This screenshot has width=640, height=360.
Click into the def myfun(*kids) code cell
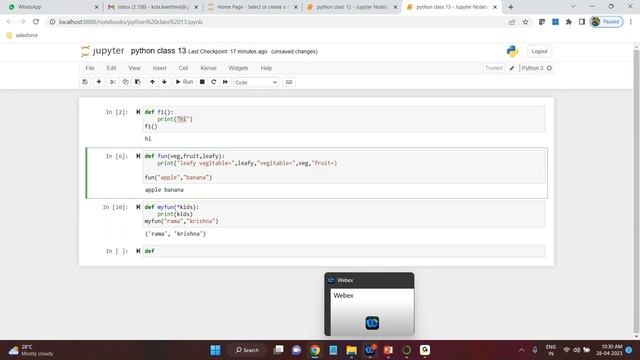(344, 214)
